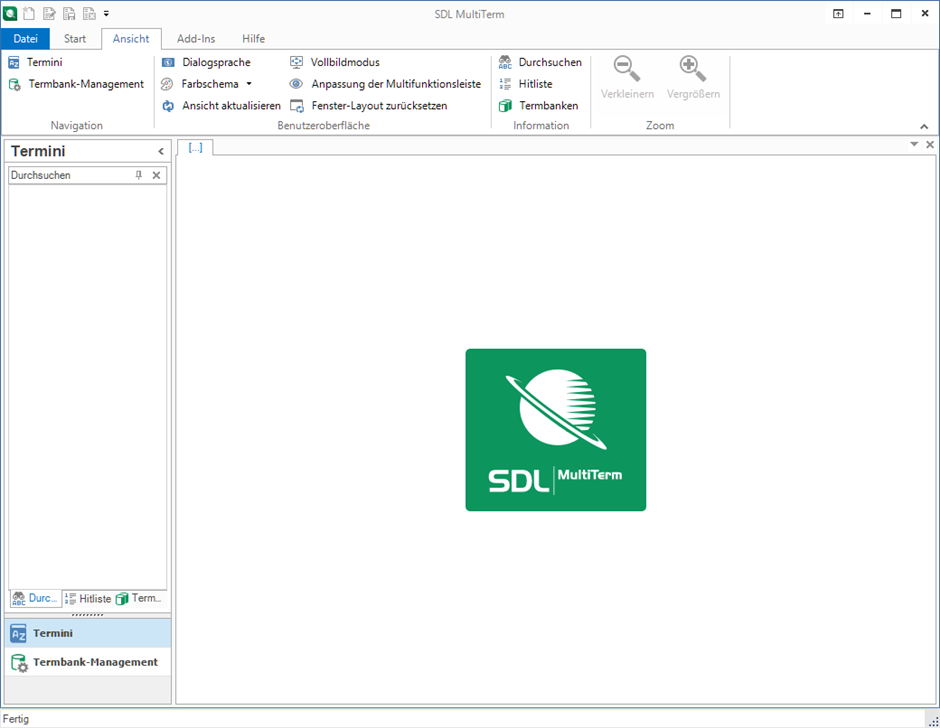Click Termini in the Navigation ribbon group
Screen dimensions: 940x728
click(x=35, y=62)
